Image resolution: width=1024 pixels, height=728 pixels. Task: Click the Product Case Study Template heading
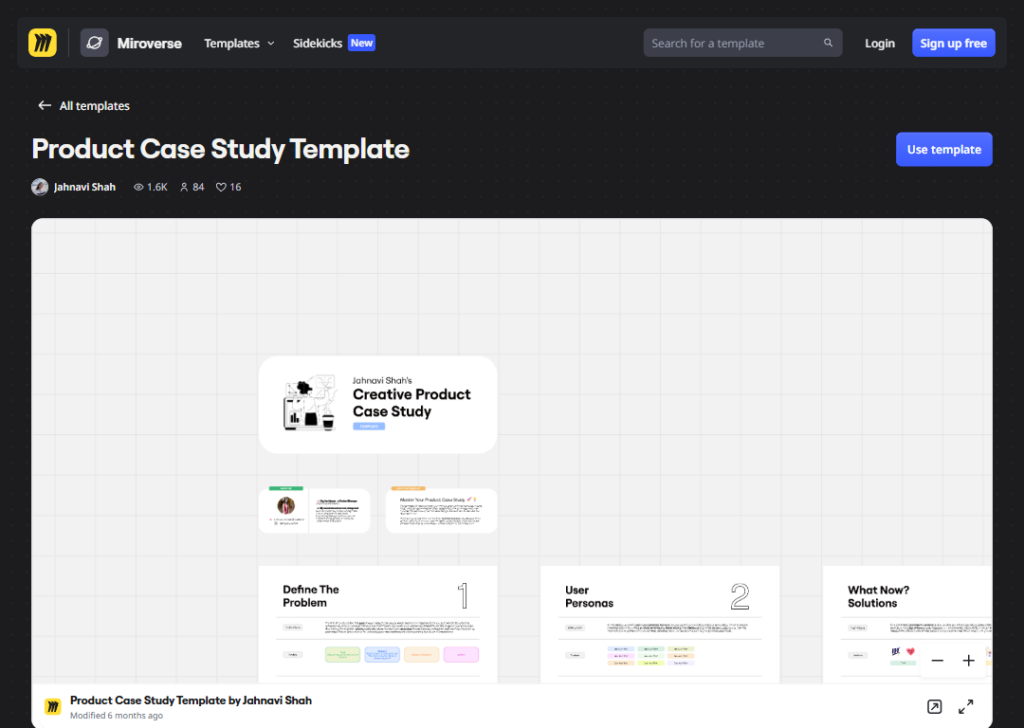click(221, 150)
